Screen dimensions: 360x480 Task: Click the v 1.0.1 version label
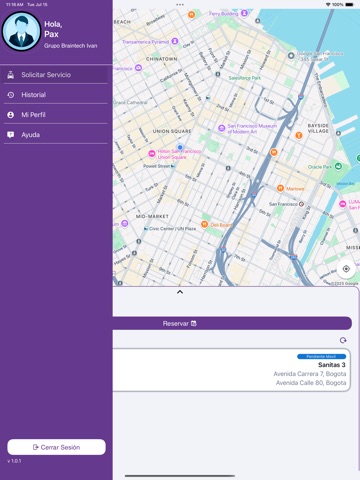14,461
